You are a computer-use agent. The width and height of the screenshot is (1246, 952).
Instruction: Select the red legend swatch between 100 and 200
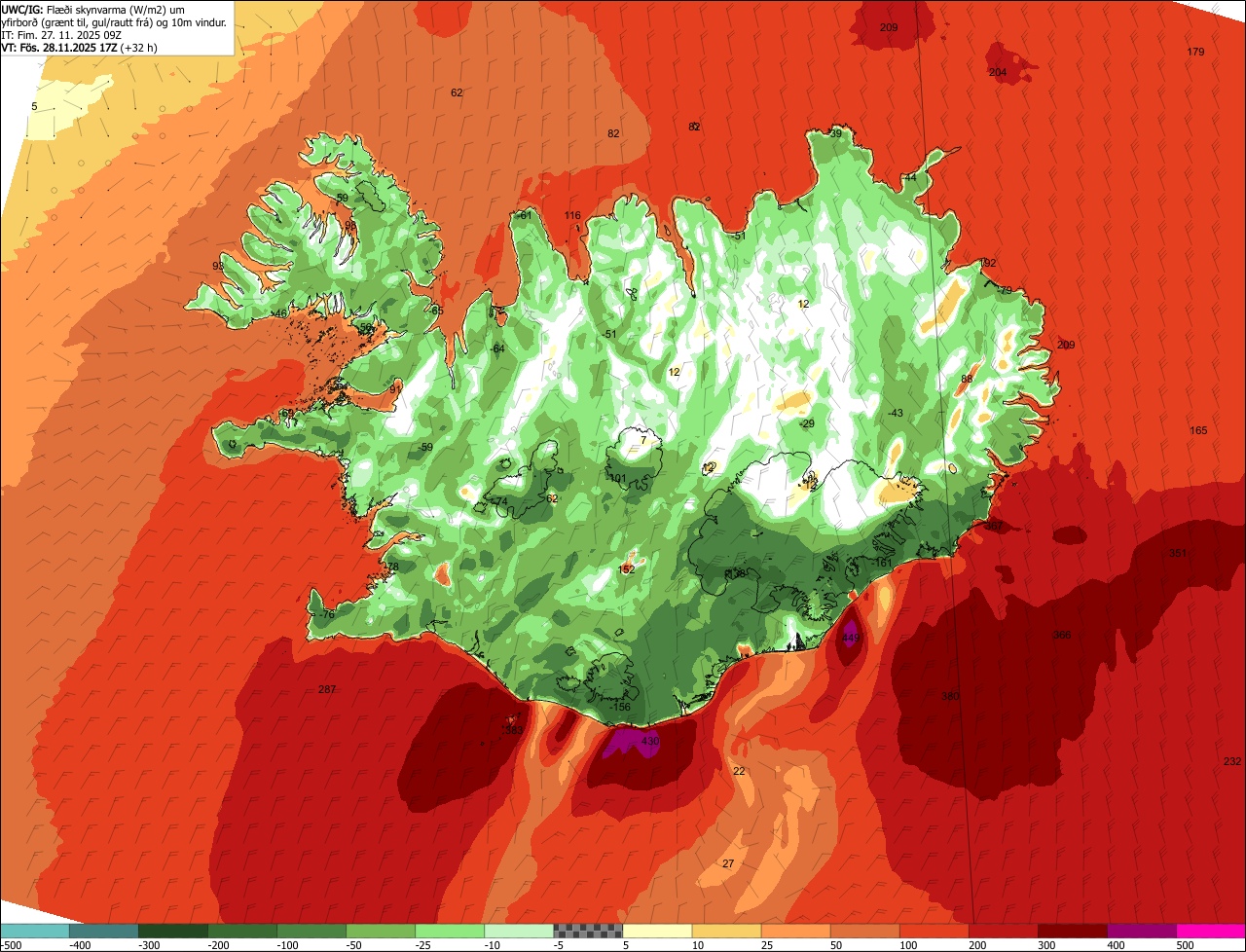934,931
